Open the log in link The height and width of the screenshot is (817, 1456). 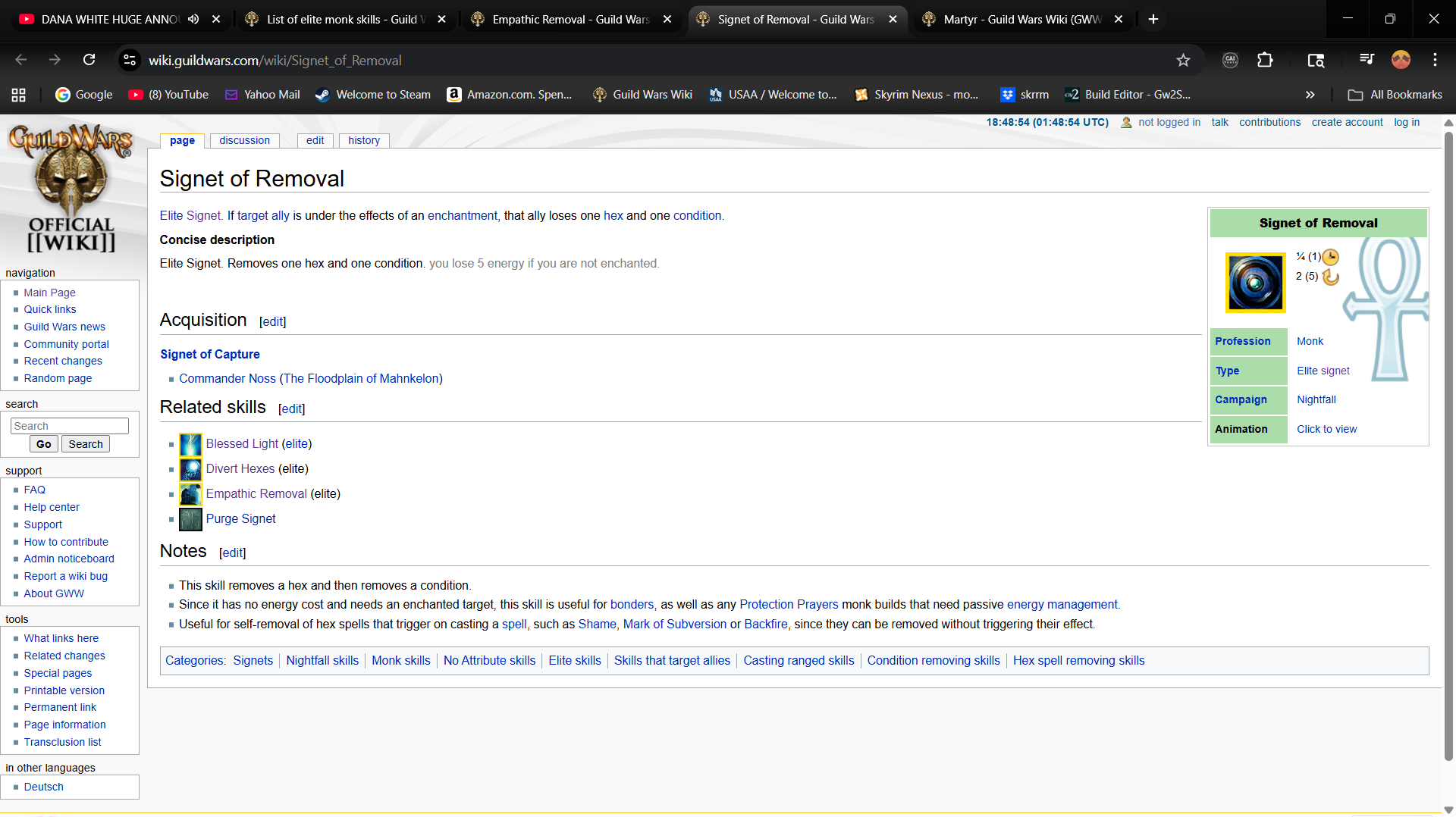(x=1407, y=122)
